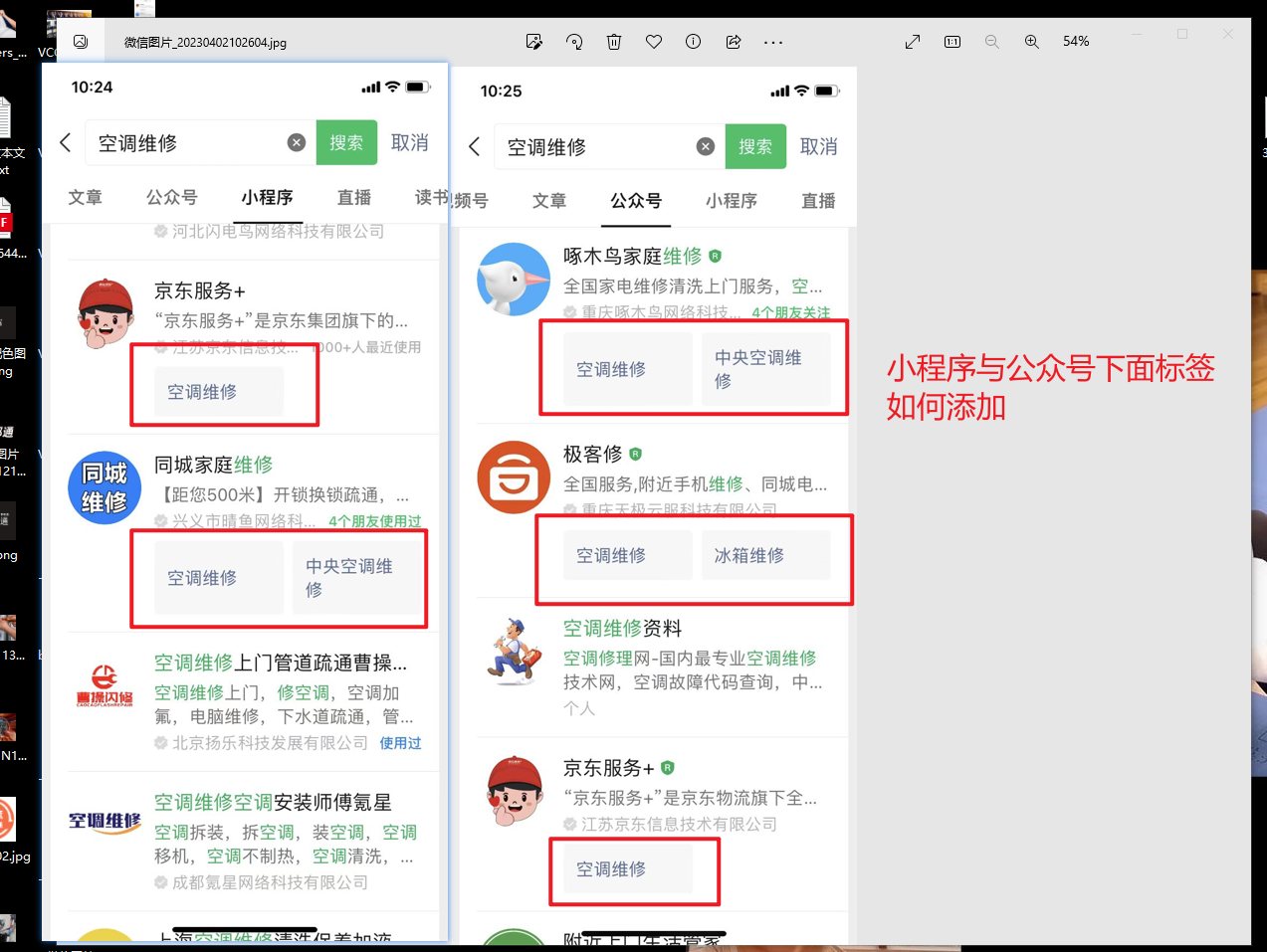Rotate the picture with the rotate icon
1267x952 pixels.
coord(574,42)
